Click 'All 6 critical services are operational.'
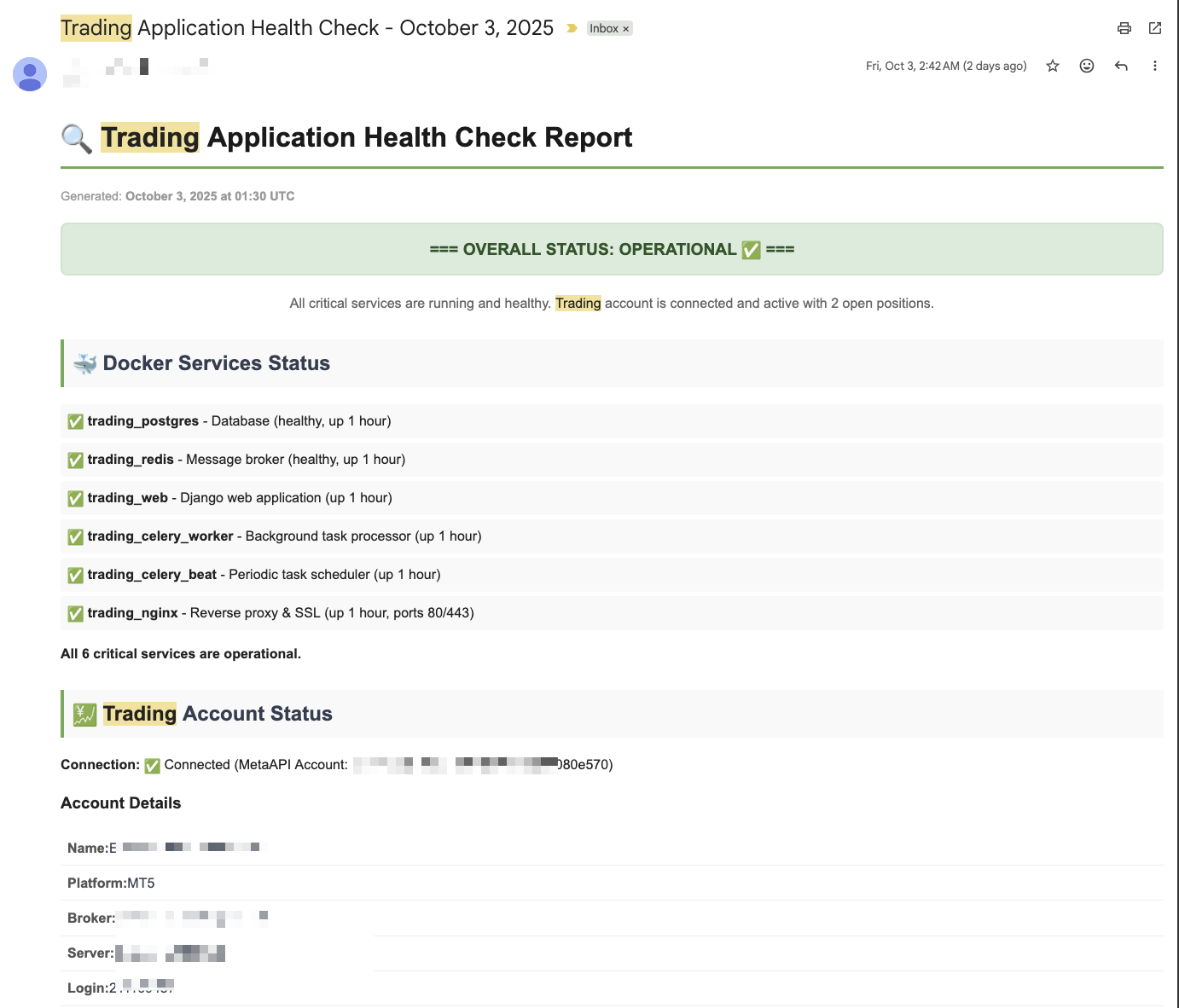1179x1008 pixels. [181, 654]
